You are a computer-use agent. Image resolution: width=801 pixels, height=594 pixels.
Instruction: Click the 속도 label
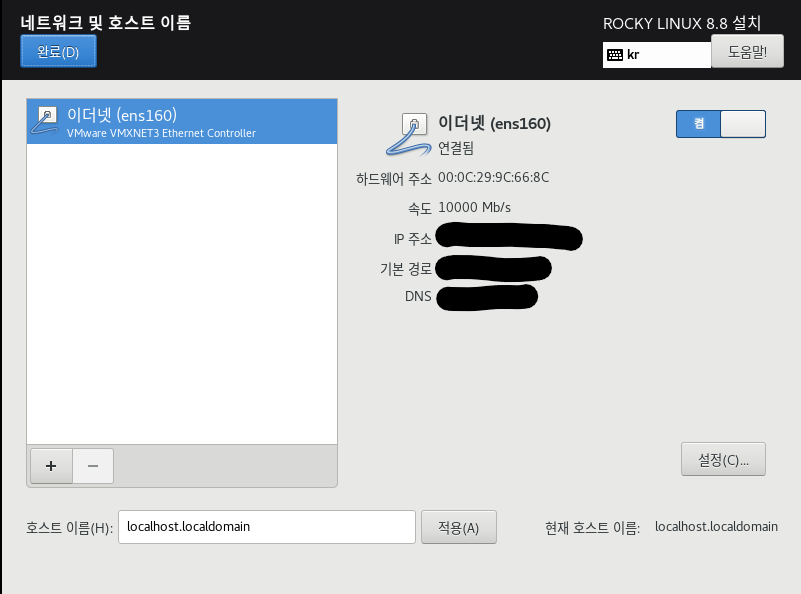click(420, 208)
